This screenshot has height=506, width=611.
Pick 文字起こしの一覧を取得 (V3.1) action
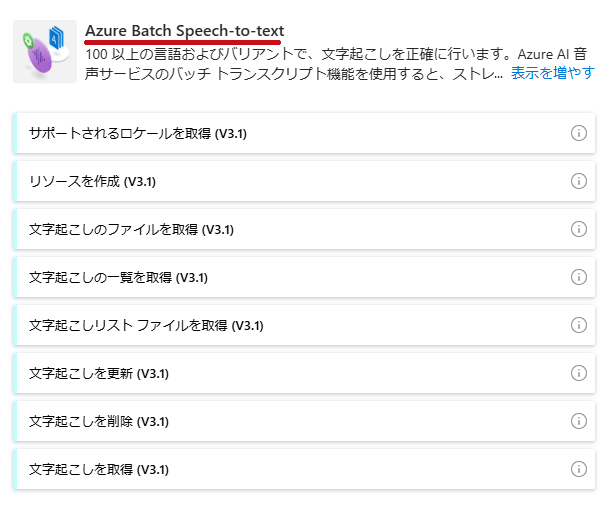(x=304, y=277)
